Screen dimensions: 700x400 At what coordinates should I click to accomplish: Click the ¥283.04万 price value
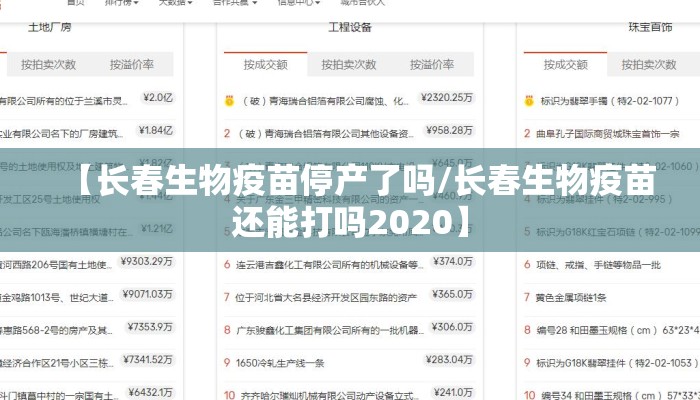coord(449,359)
